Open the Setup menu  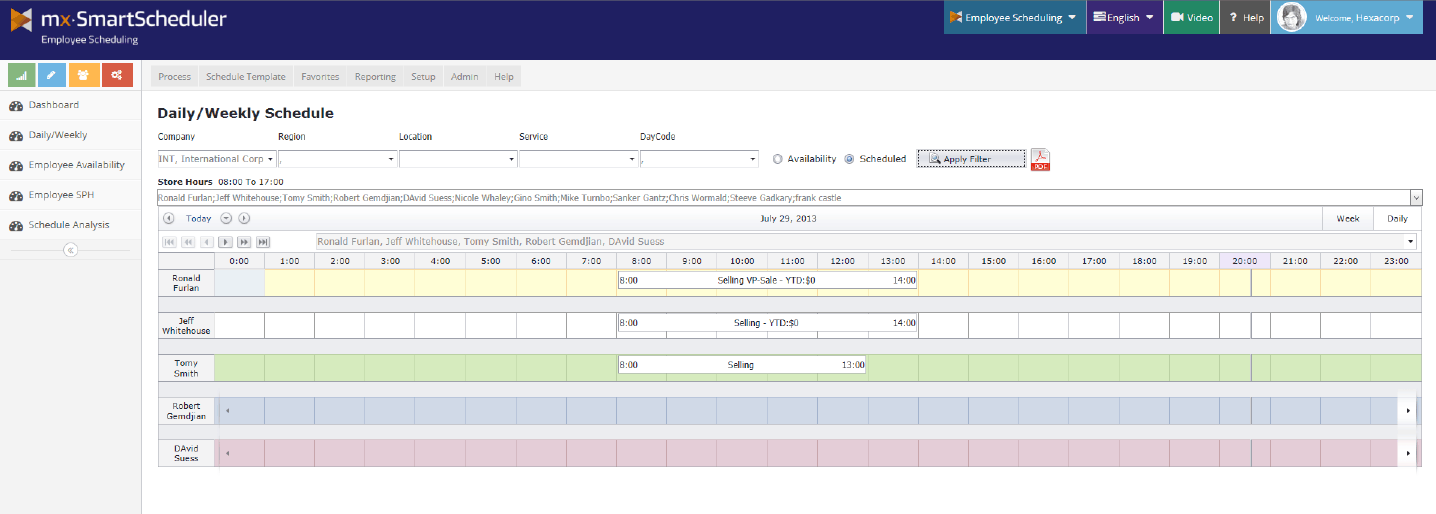pyautogui.click(x=423, y=77)
